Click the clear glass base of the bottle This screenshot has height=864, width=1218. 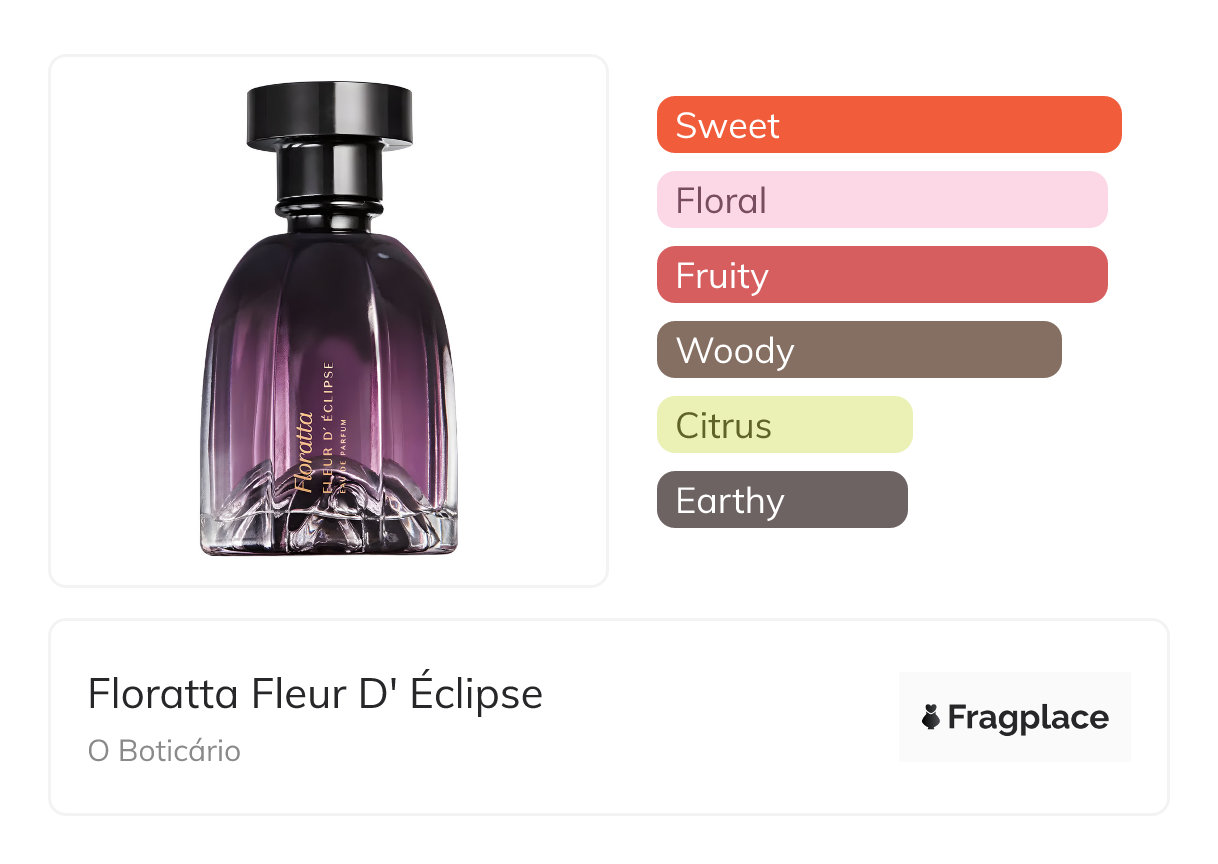coord(329,525)
